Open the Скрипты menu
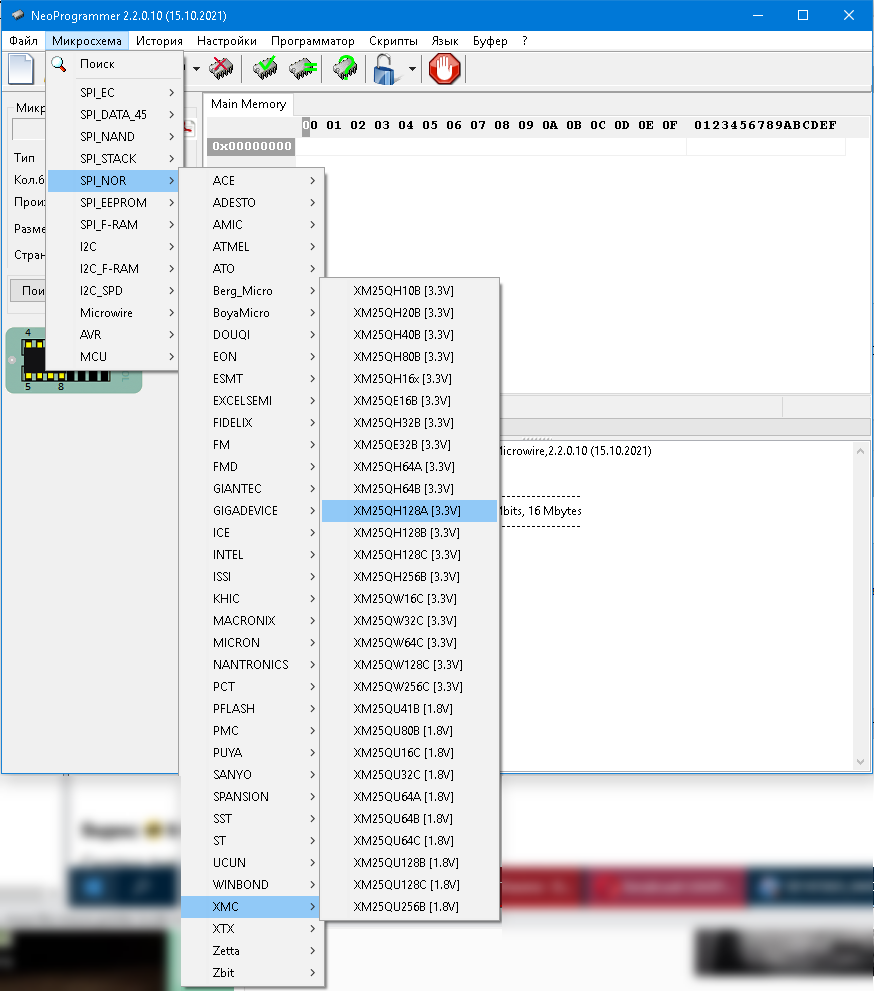874x991 pixels. click(393, 41)
